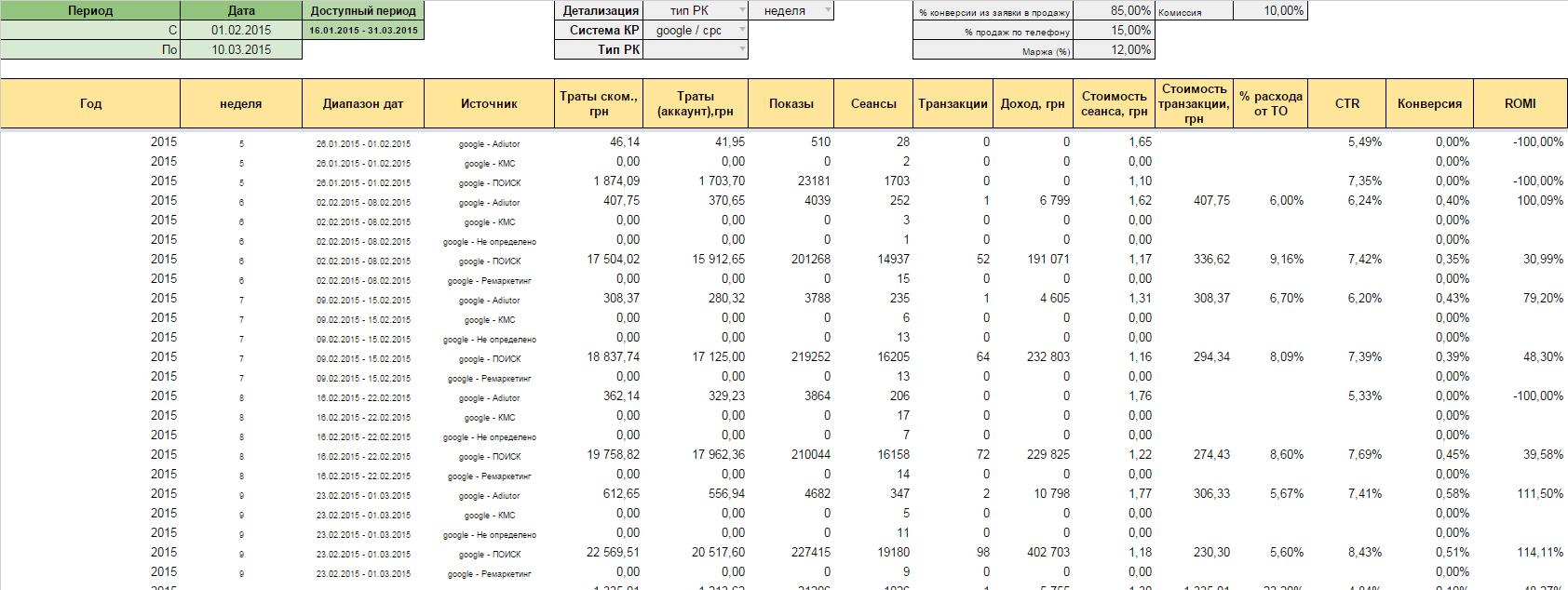Select the 12,00% margin value cell
Screen dimensions: 1568x590
click(x=1115, y=49)
